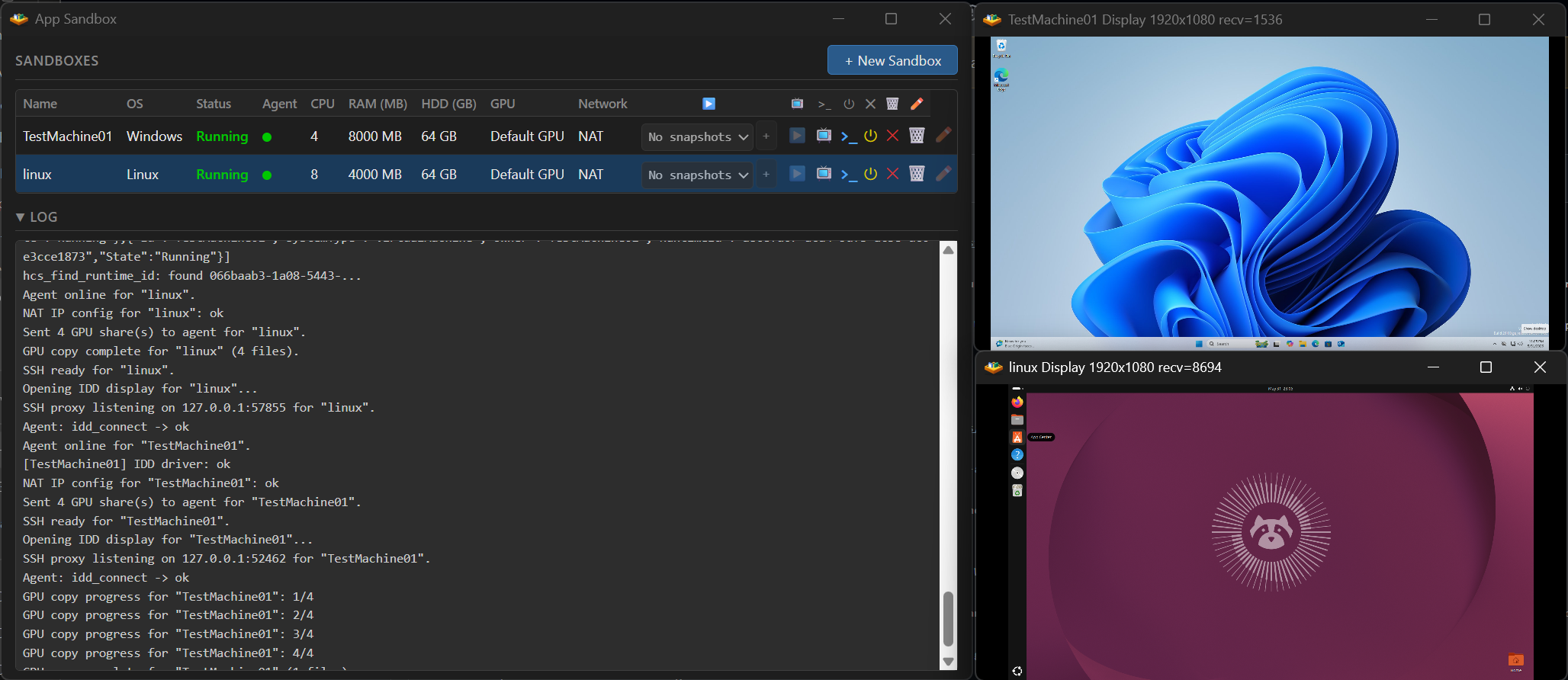The image size is (1568, 680).
Task: Open the display TV icon for linux
Action: (x=824, y=174)
